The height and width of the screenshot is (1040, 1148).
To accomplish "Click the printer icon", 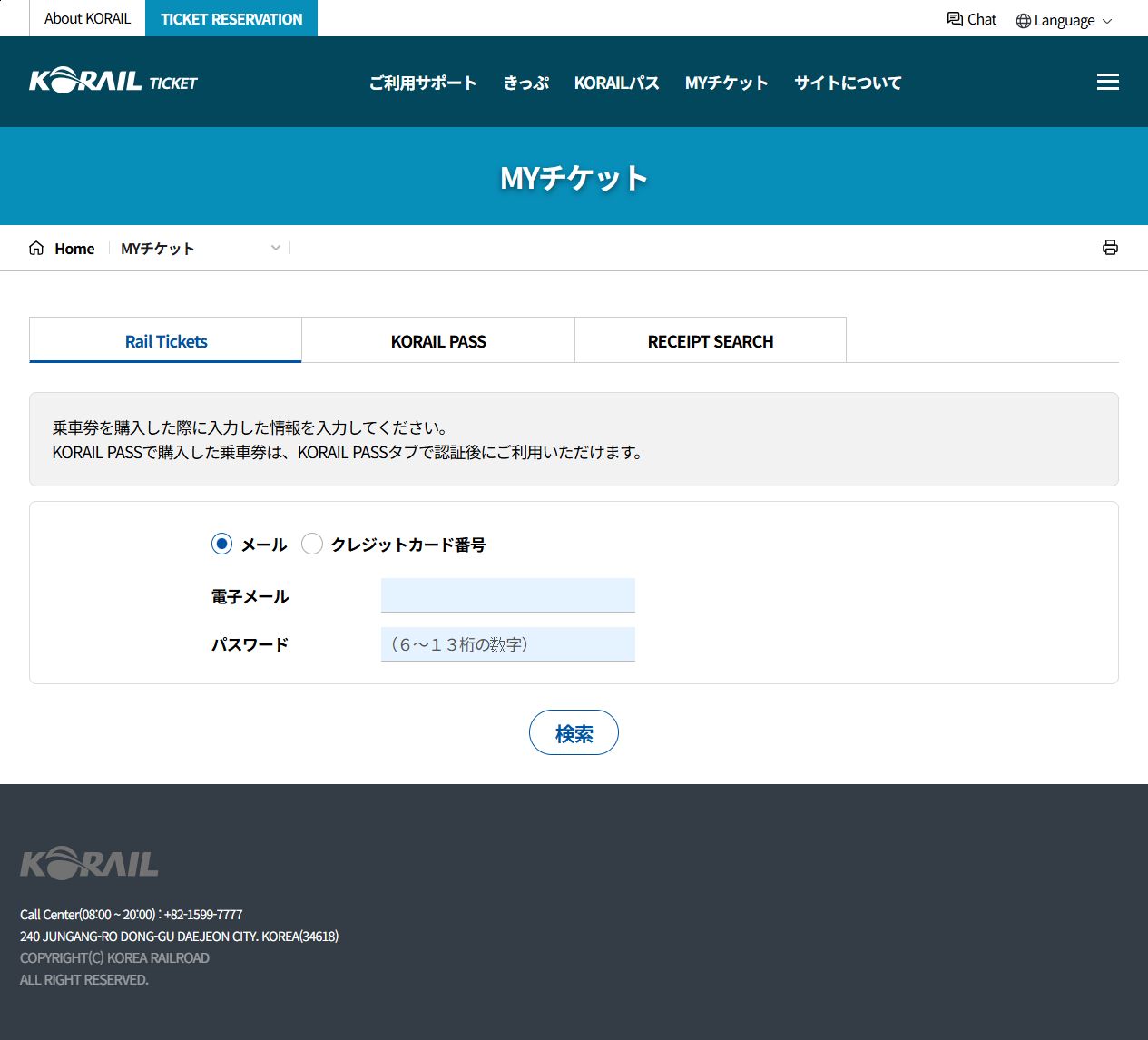I will click(x=1110, y=248).
